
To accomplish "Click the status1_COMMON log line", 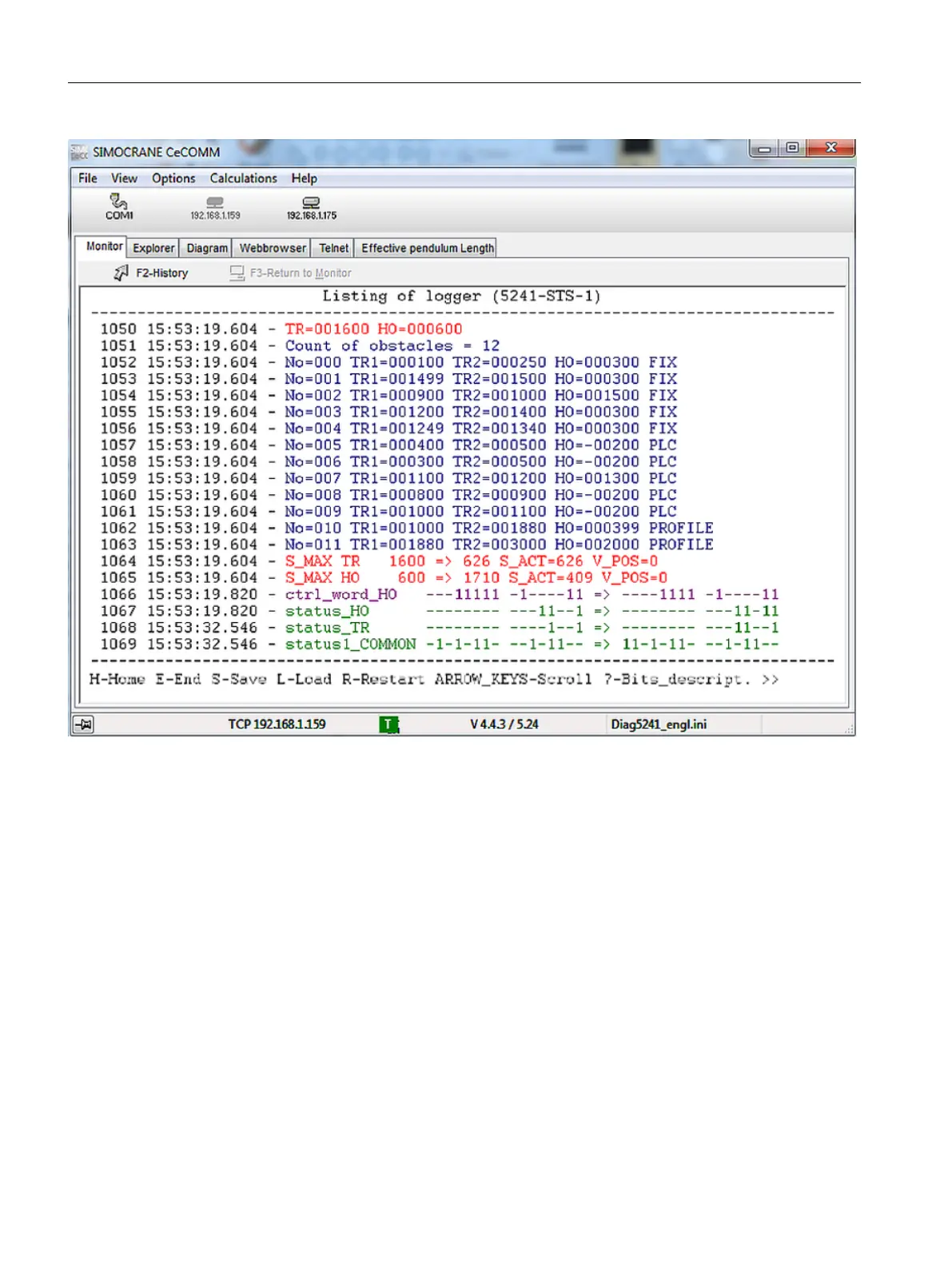I will 440,644.
